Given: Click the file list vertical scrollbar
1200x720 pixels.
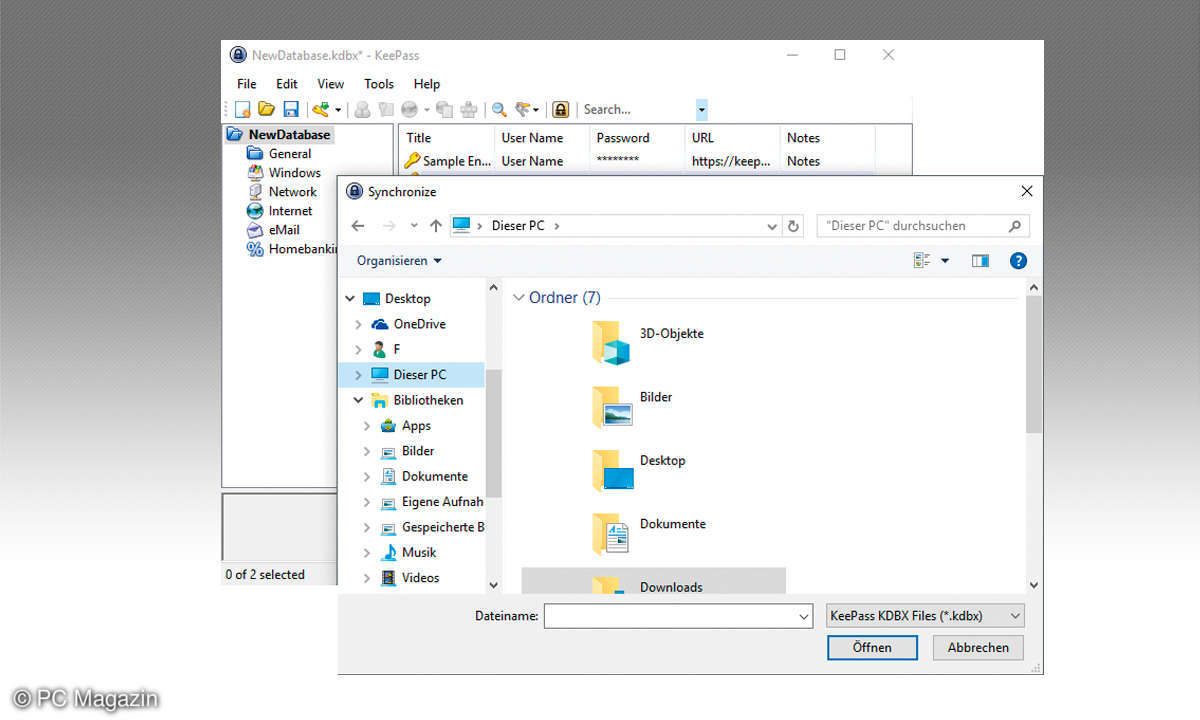Looking at the screenshot, I should point(1034,364).
